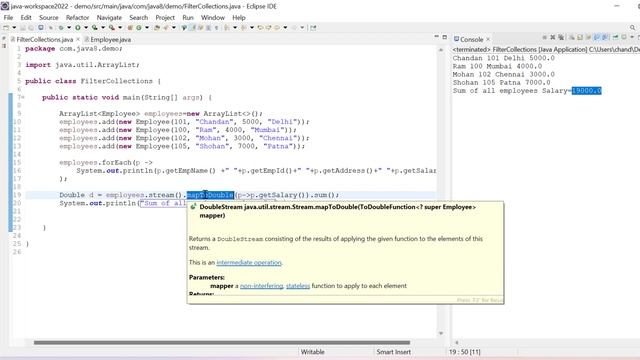Click the editor scroll-down arrow

pyautogui.click(x=441, y=333)
